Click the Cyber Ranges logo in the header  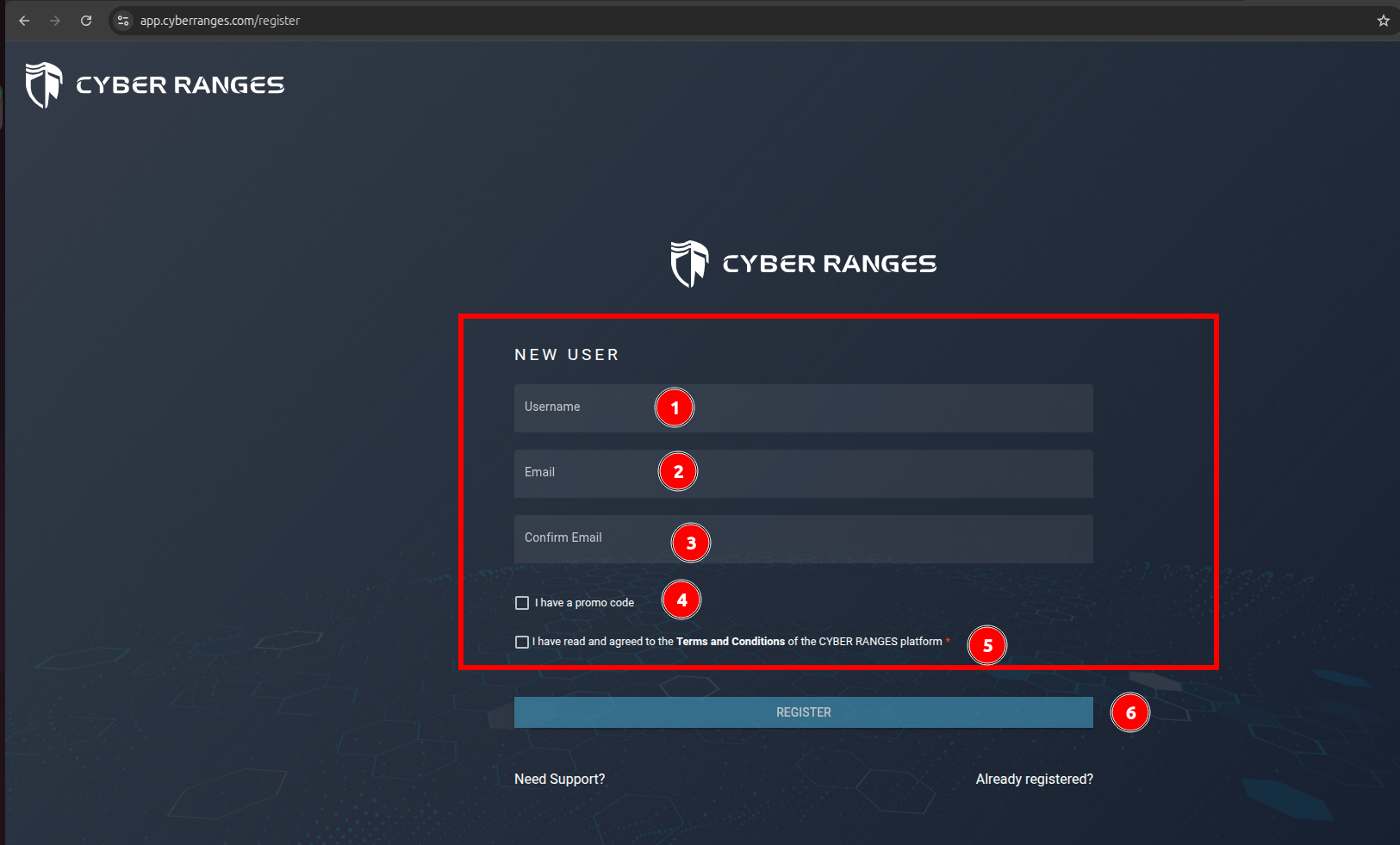pos(155,85)
